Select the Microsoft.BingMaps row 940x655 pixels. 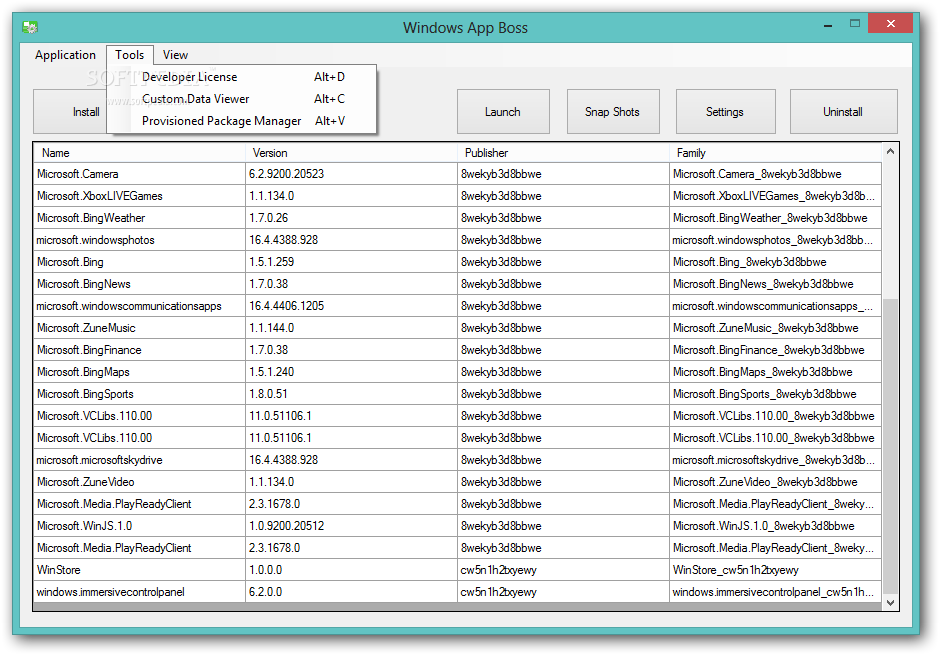[457, 372]
